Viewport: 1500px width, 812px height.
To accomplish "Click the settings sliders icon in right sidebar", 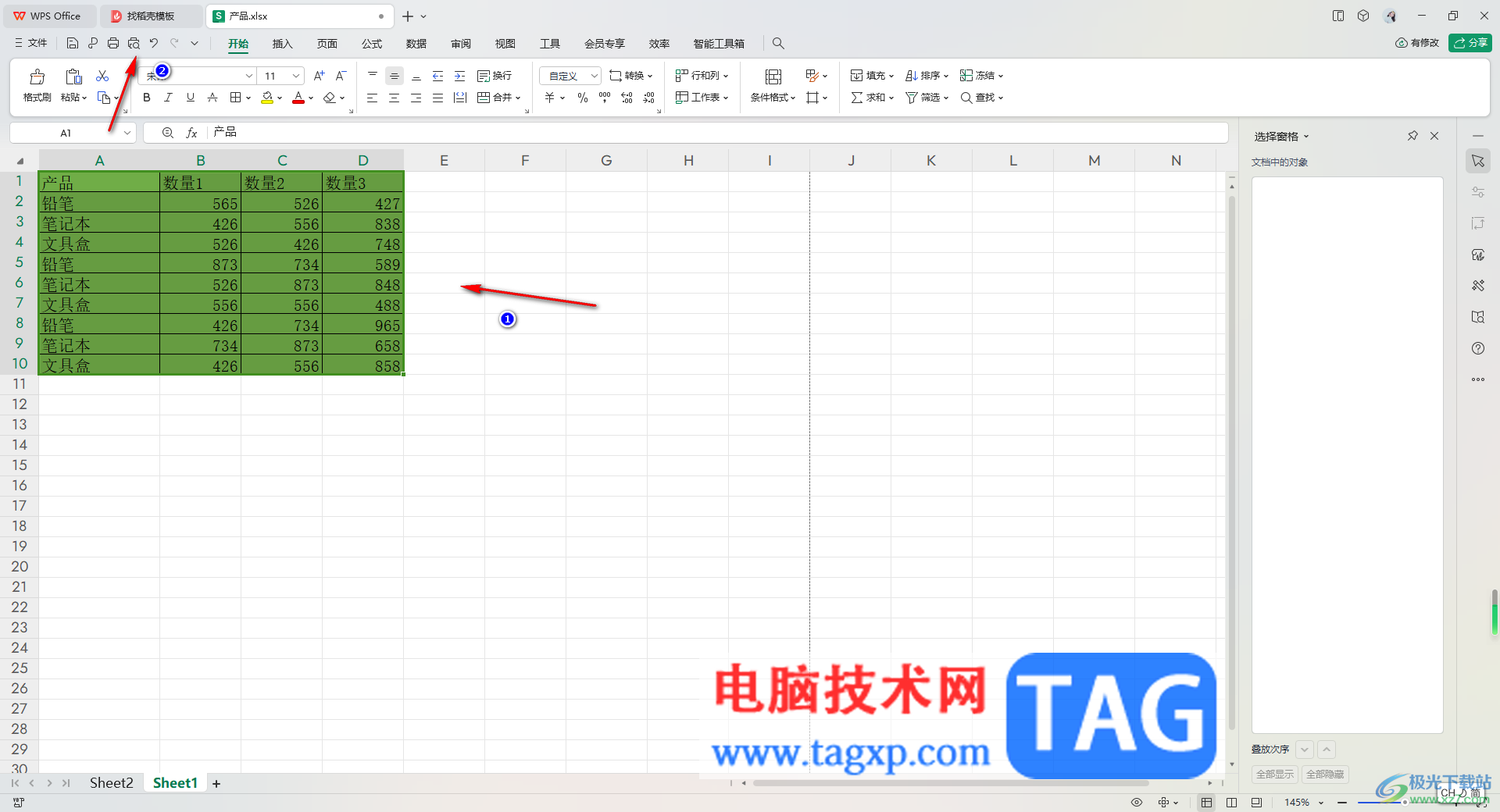I will click(x=1478, y=192).
